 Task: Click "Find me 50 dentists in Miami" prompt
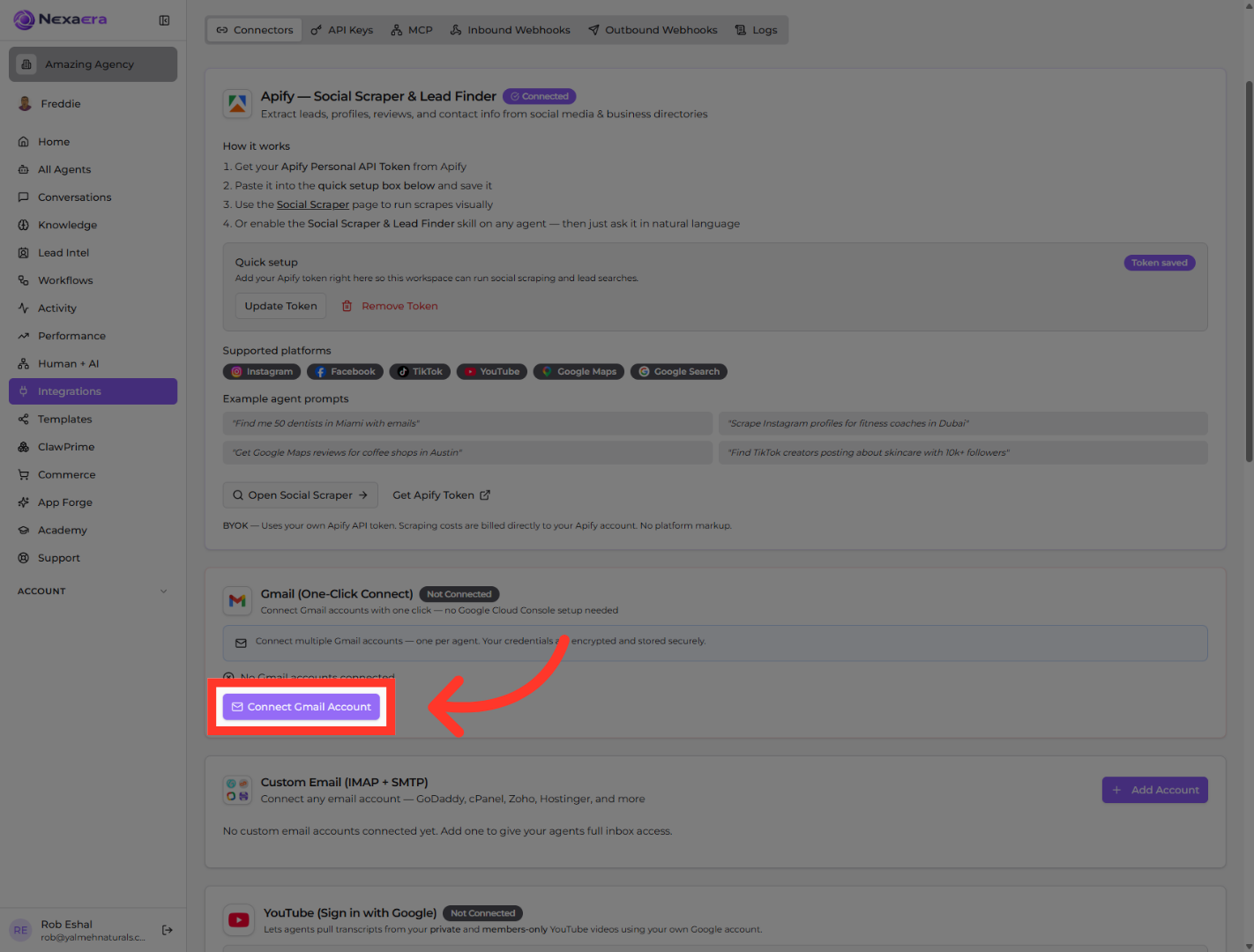[x=467, y=423]
